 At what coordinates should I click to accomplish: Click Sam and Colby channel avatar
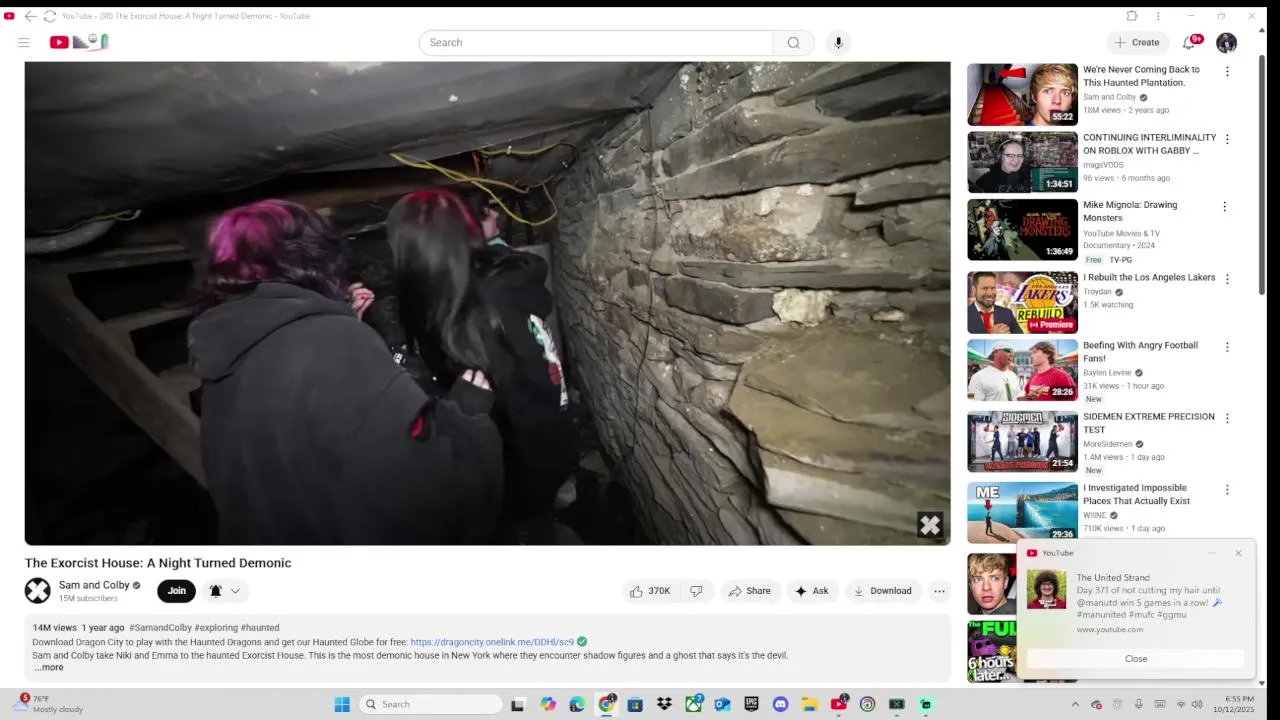(37, 591)
